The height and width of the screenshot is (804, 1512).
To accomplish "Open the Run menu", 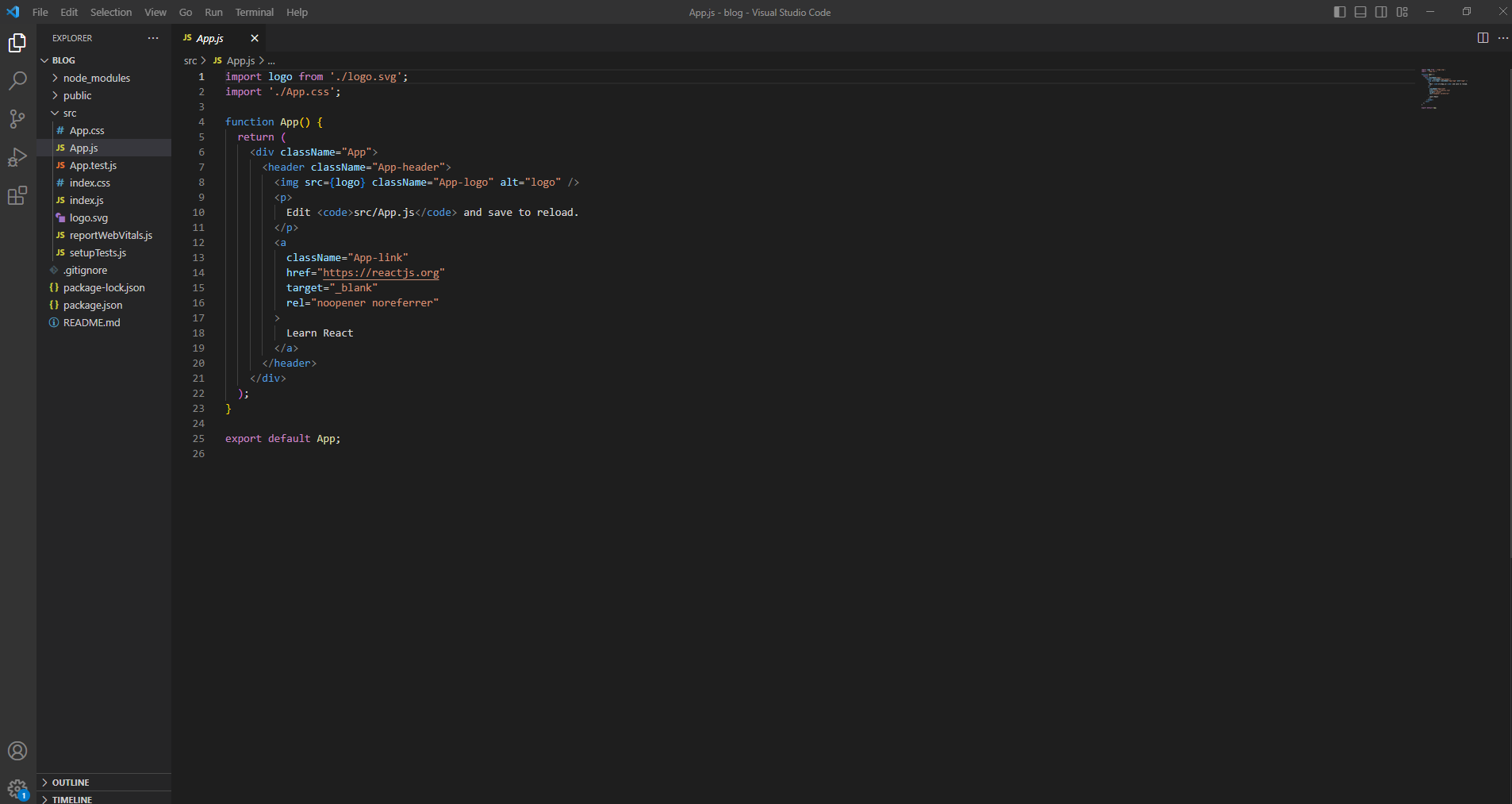I will tap(213, 12).
